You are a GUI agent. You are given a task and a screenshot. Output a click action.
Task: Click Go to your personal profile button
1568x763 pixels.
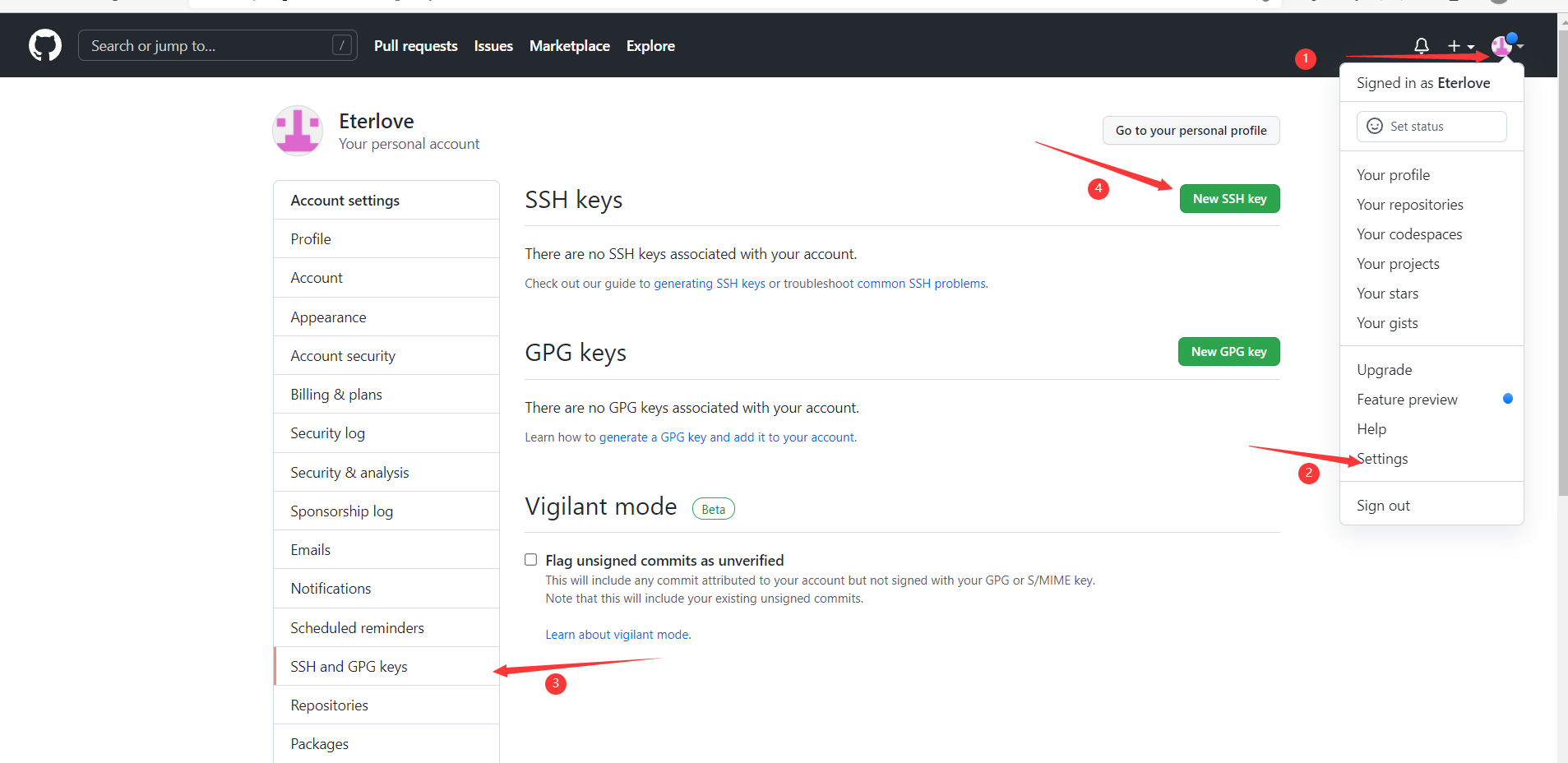click(1191, 130)
